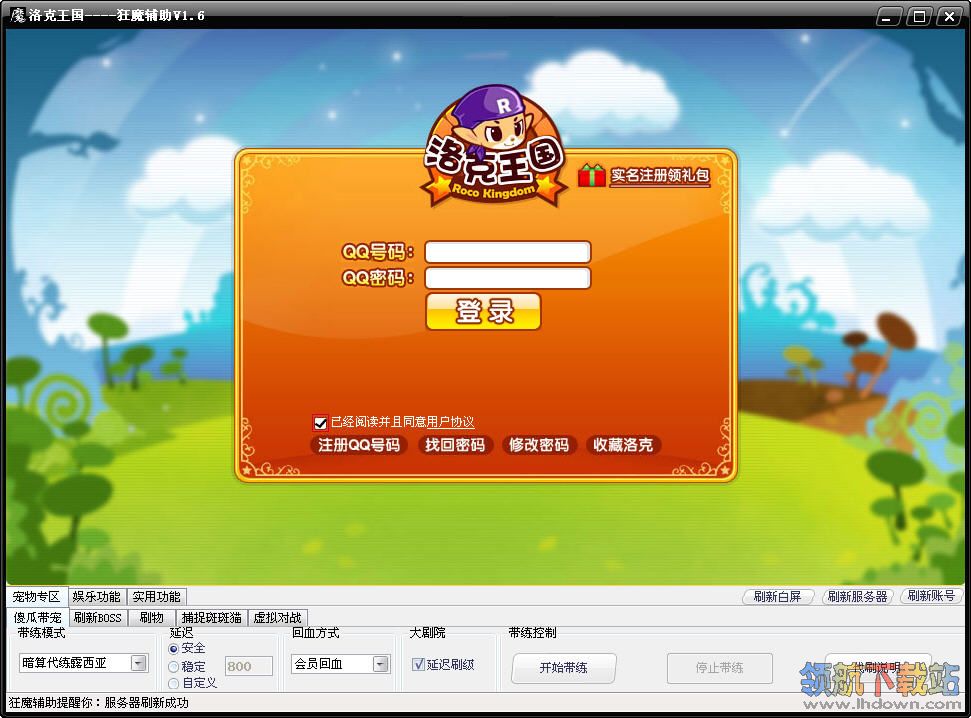The height and width of the screenshot is (718, 971).
Task: Click the app icon in title bar
Action: click(x=17, y=15)
